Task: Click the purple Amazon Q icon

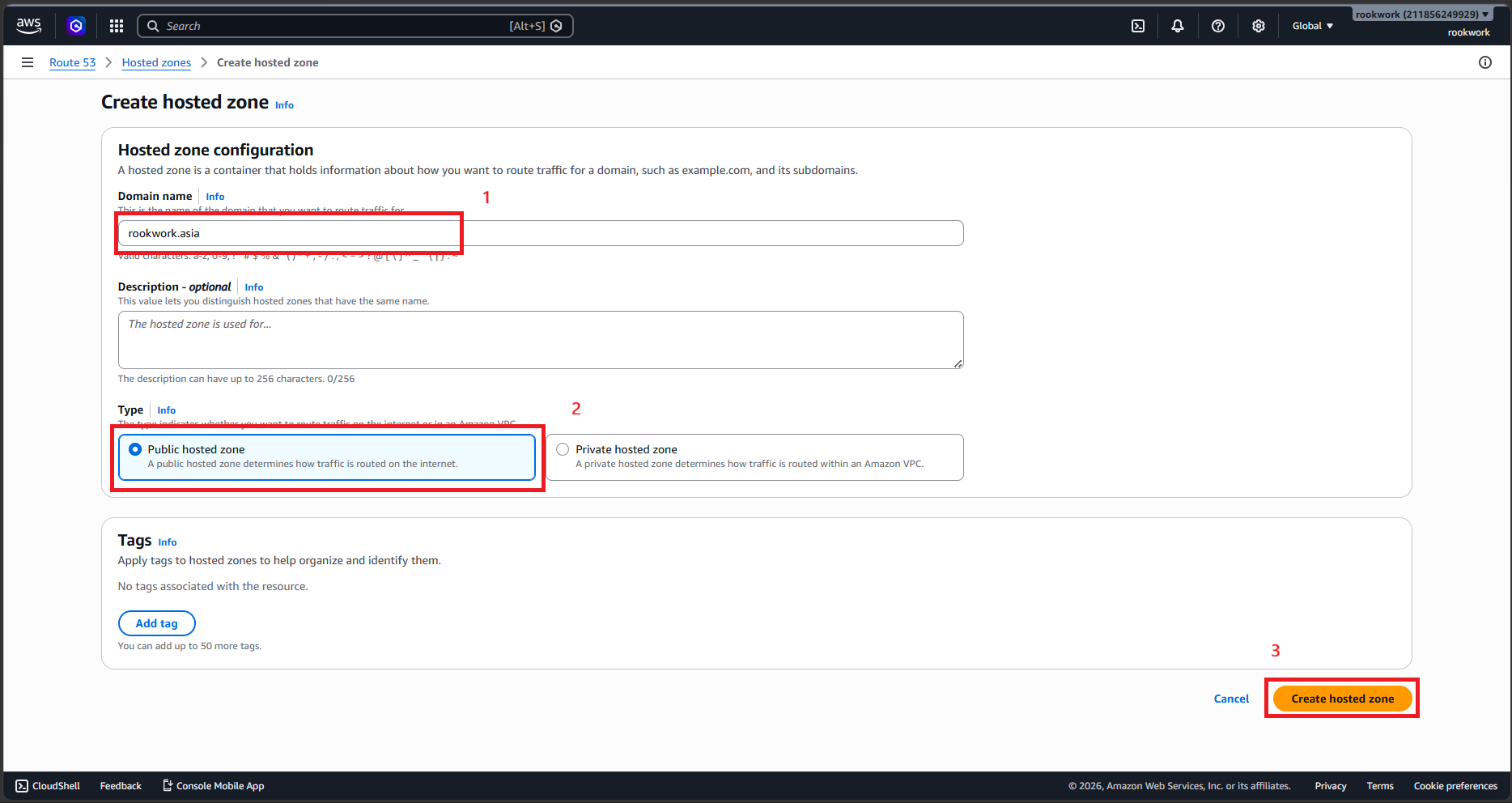Action: [76, 26]
